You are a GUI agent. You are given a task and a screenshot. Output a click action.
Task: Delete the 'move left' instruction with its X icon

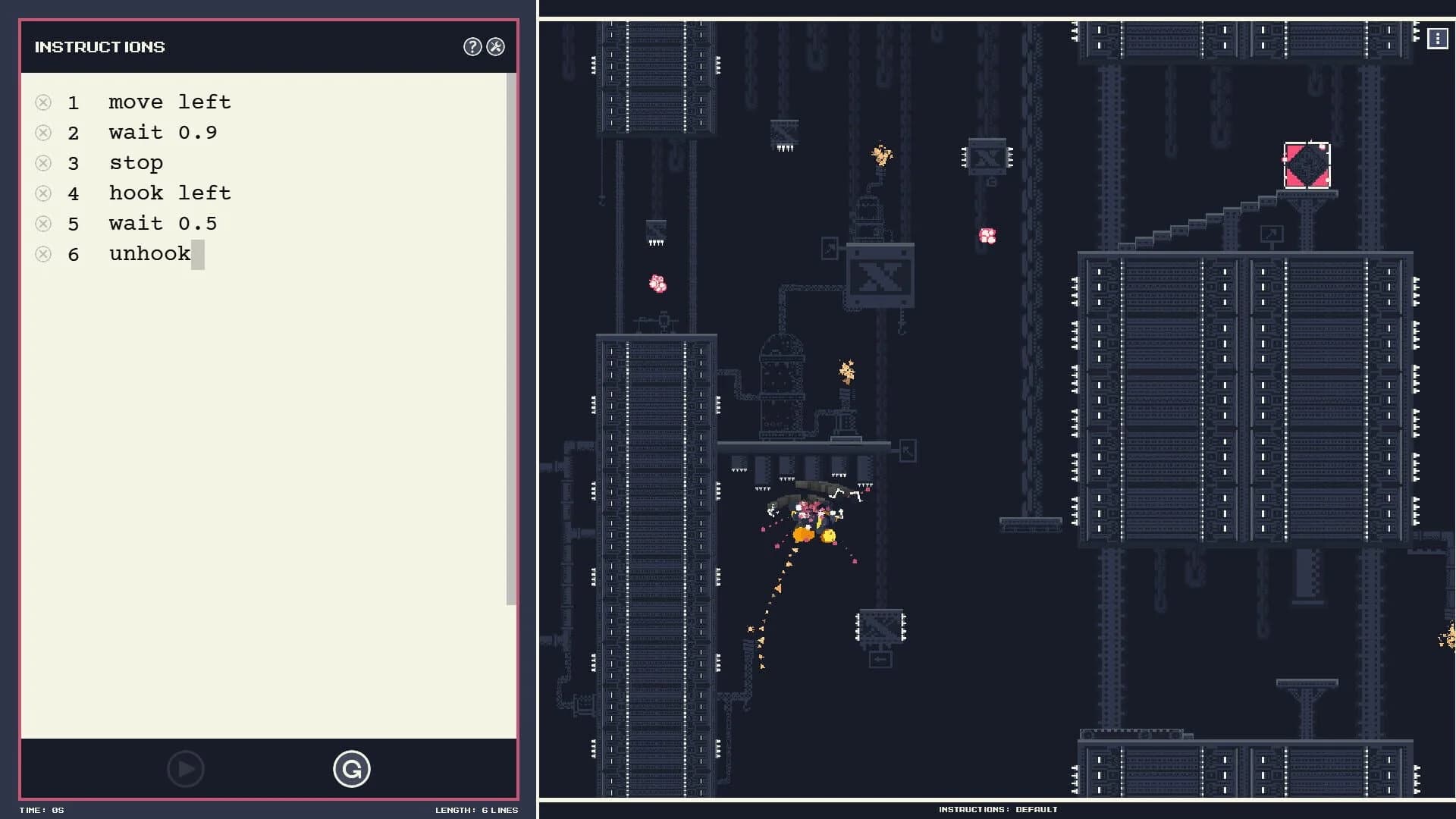(43, 102)
